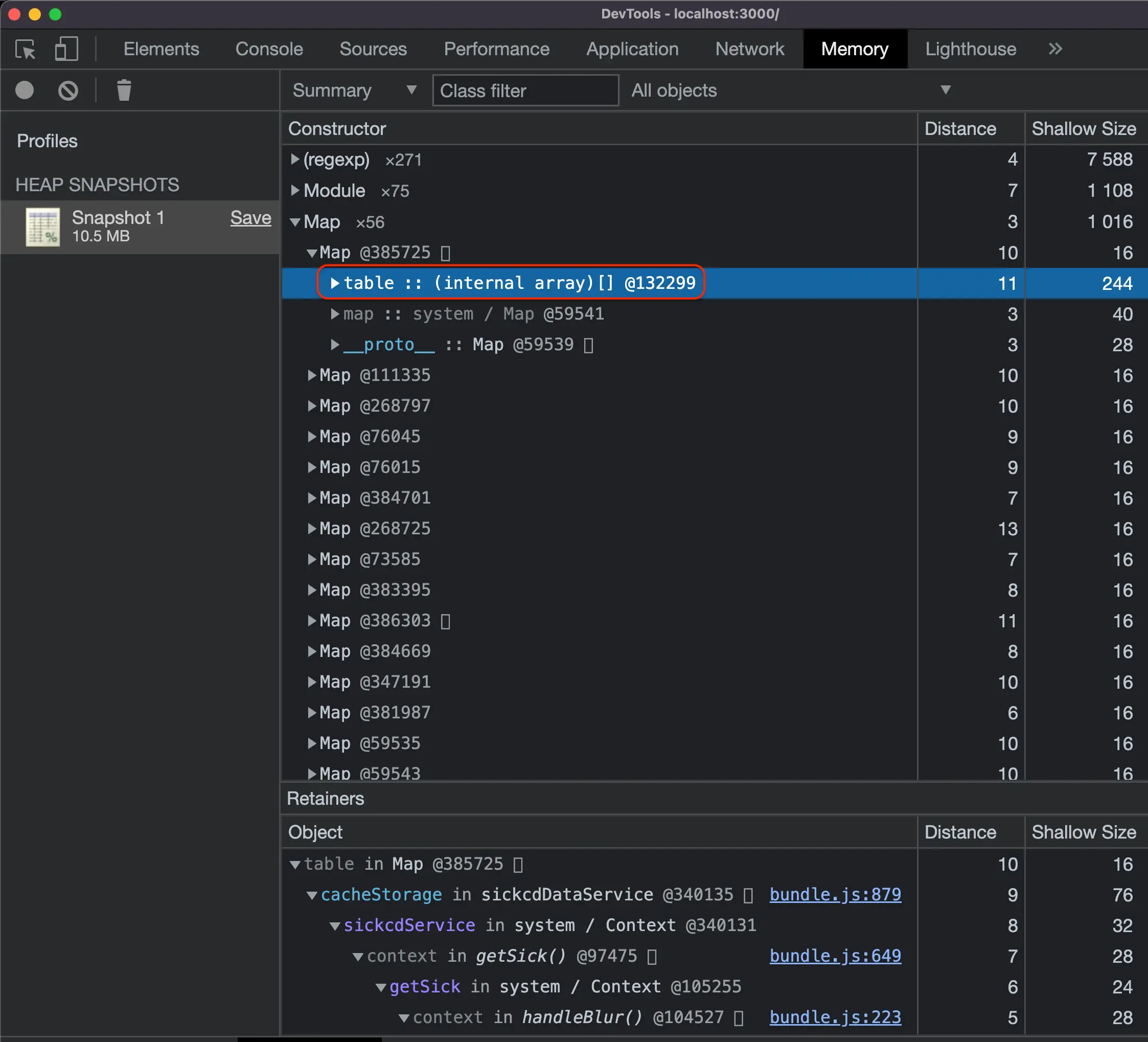Switch to the Network tab
Viewport: 1148px width, 1042px height.
pyautogui.click(x=749, y=49)
